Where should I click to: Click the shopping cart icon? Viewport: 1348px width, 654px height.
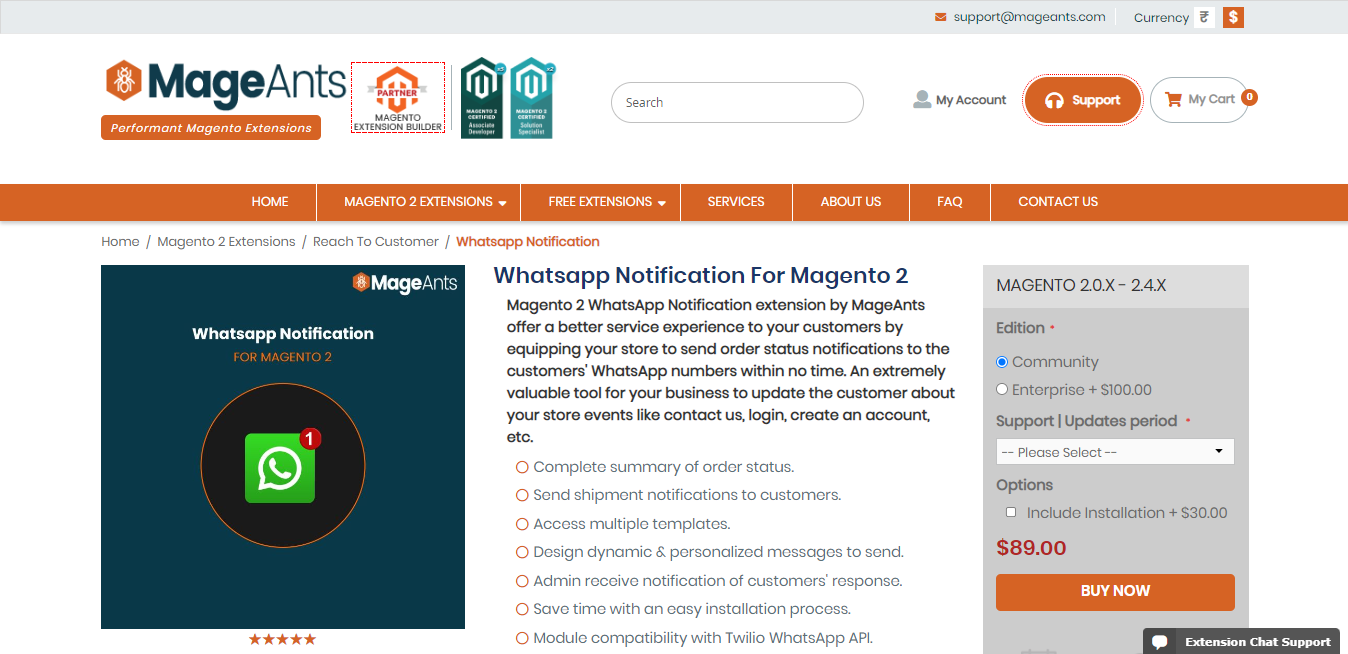tap(1174, 99)
